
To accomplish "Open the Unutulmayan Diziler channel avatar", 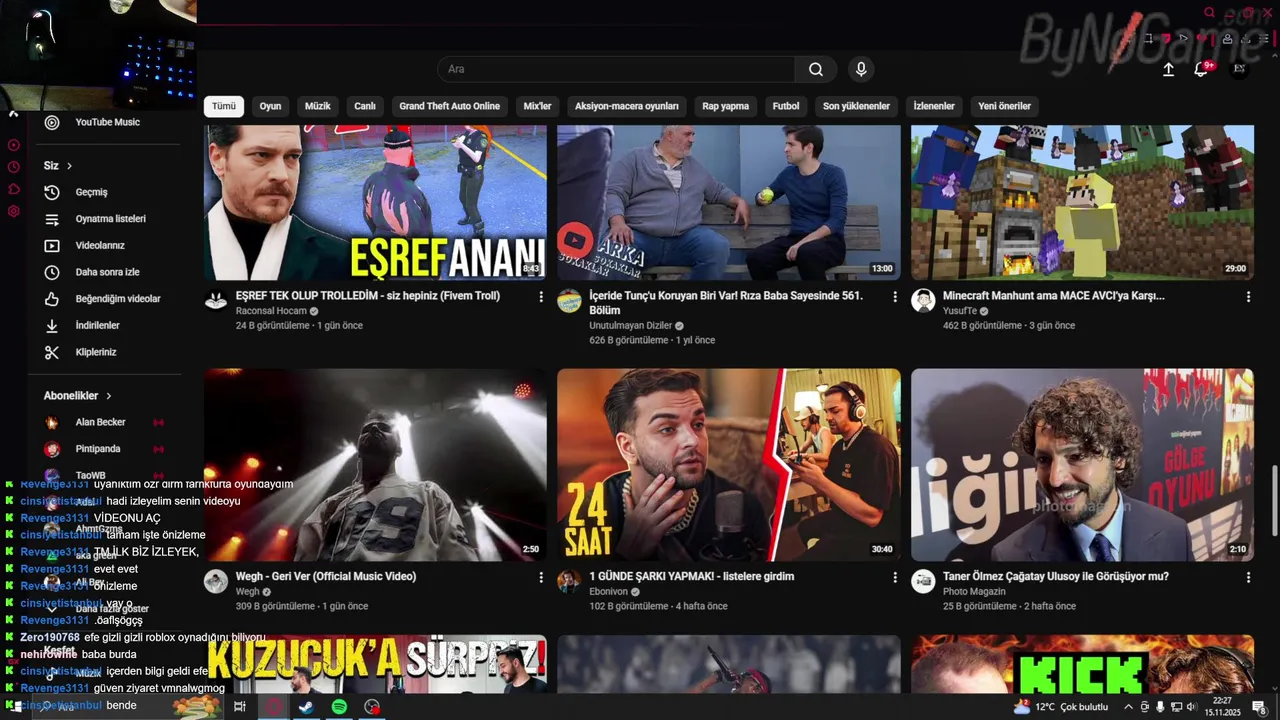I will (x=569, y=301).
